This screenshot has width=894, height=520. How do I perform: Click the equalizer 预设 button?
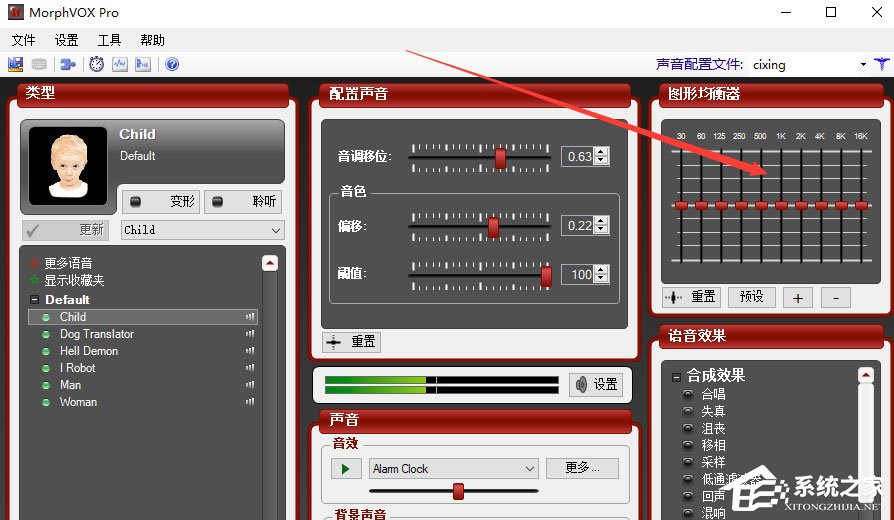point(751,297)
